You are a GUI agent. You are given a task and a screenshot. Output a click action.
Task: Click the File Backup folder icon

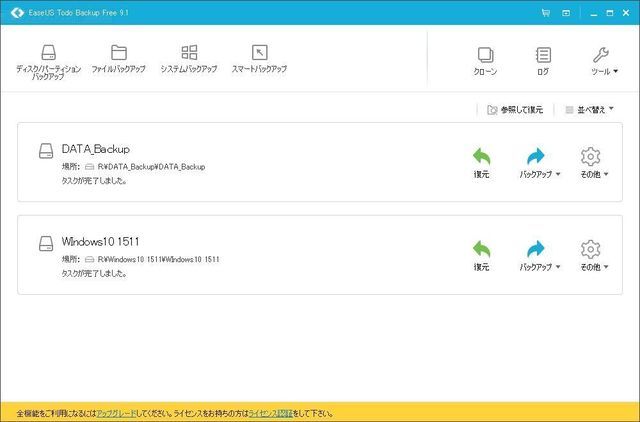[x=118, y=53]
